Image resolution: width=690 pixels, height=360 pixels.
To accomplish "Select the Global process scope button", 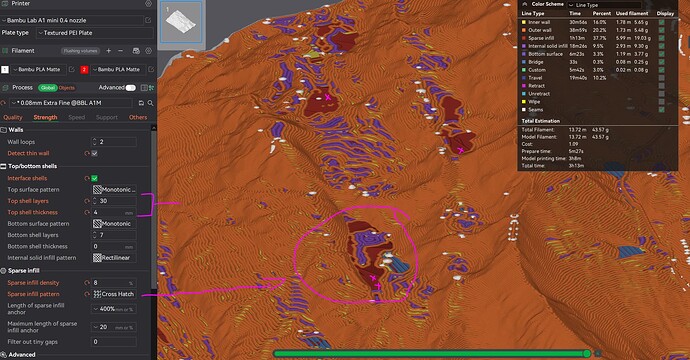I will click(48, 88).
